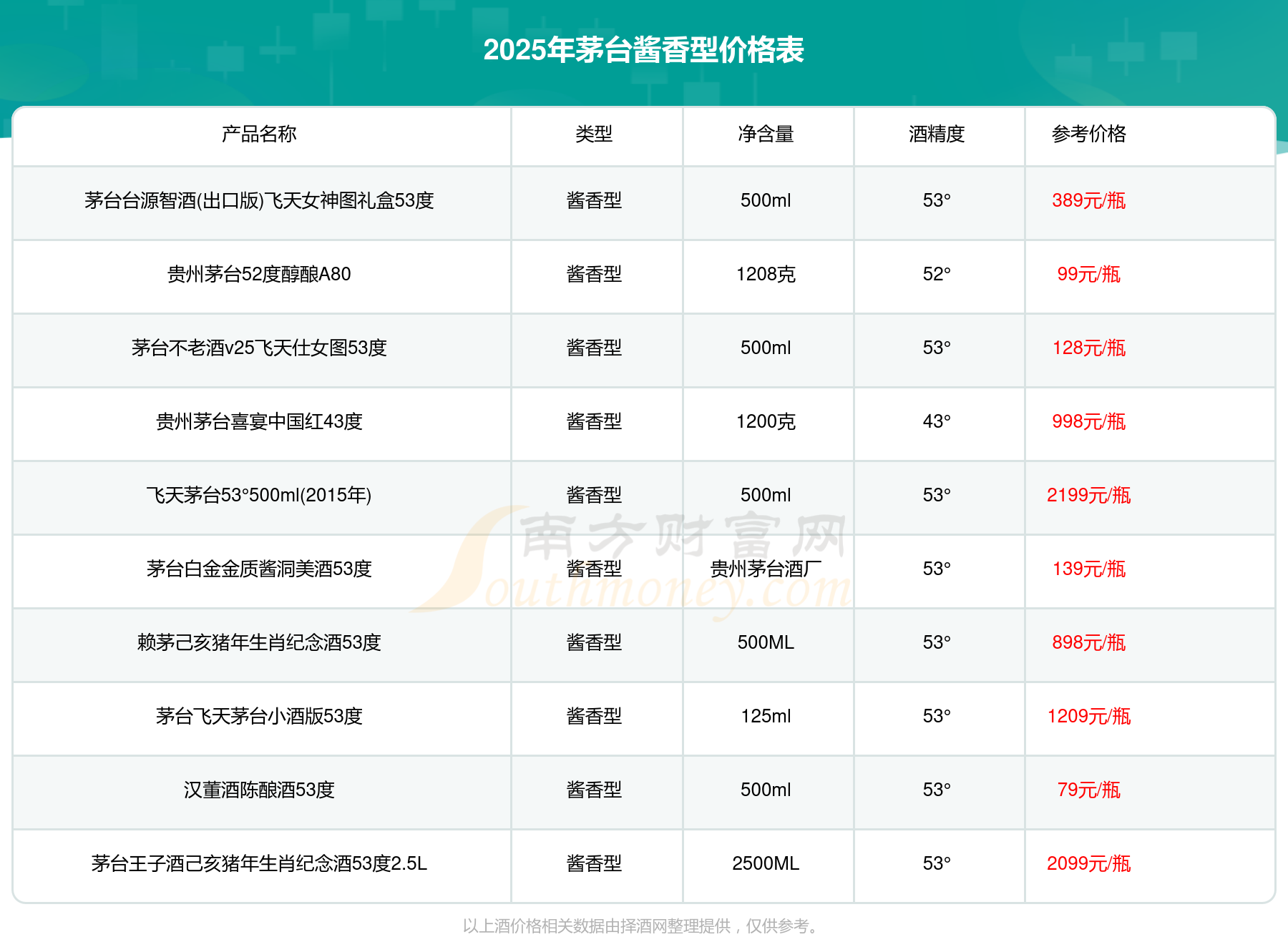
Task: Click the 43° alcohol cell
Action: [937, 421]
